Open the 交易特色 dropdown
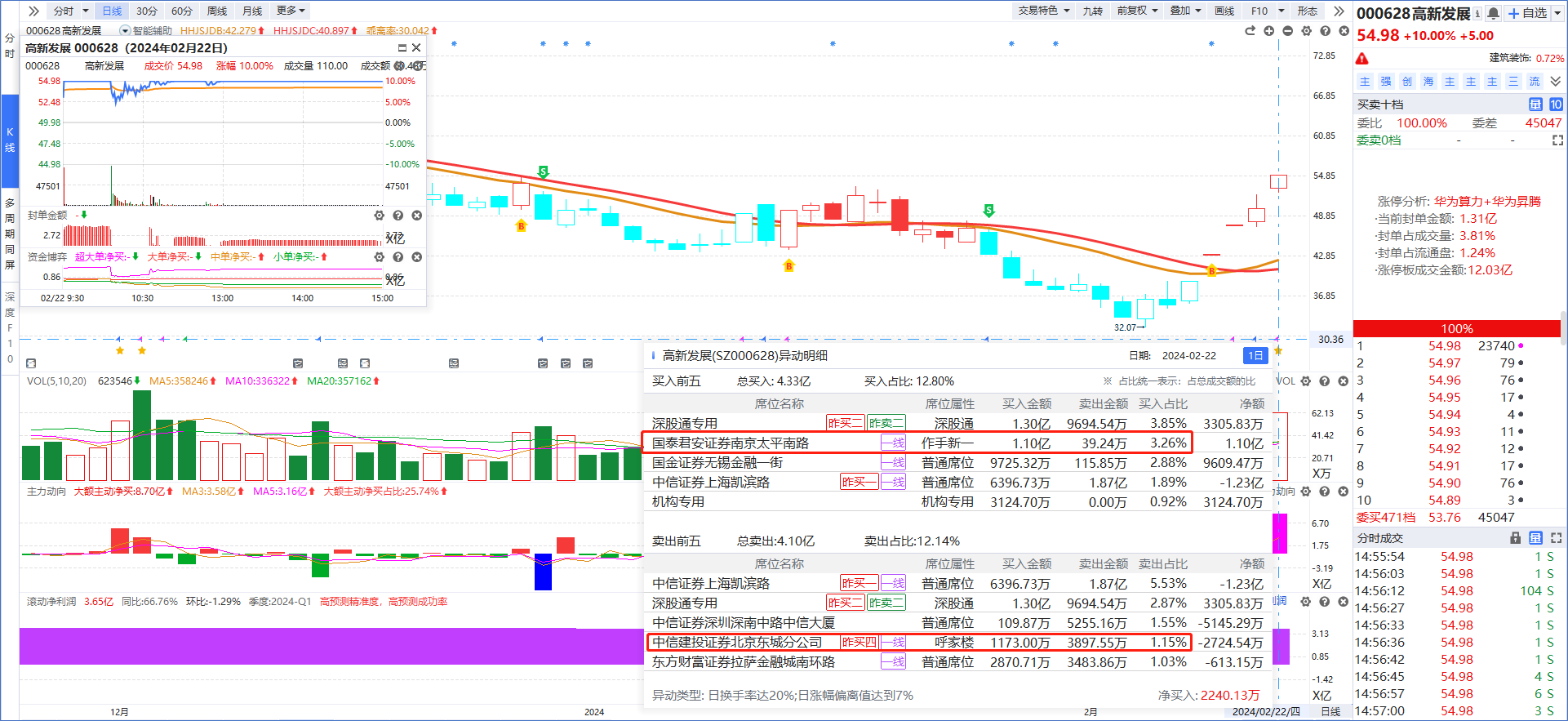Image resolution: width=1568 pixels, height=721 pixels. (1042, 11)
